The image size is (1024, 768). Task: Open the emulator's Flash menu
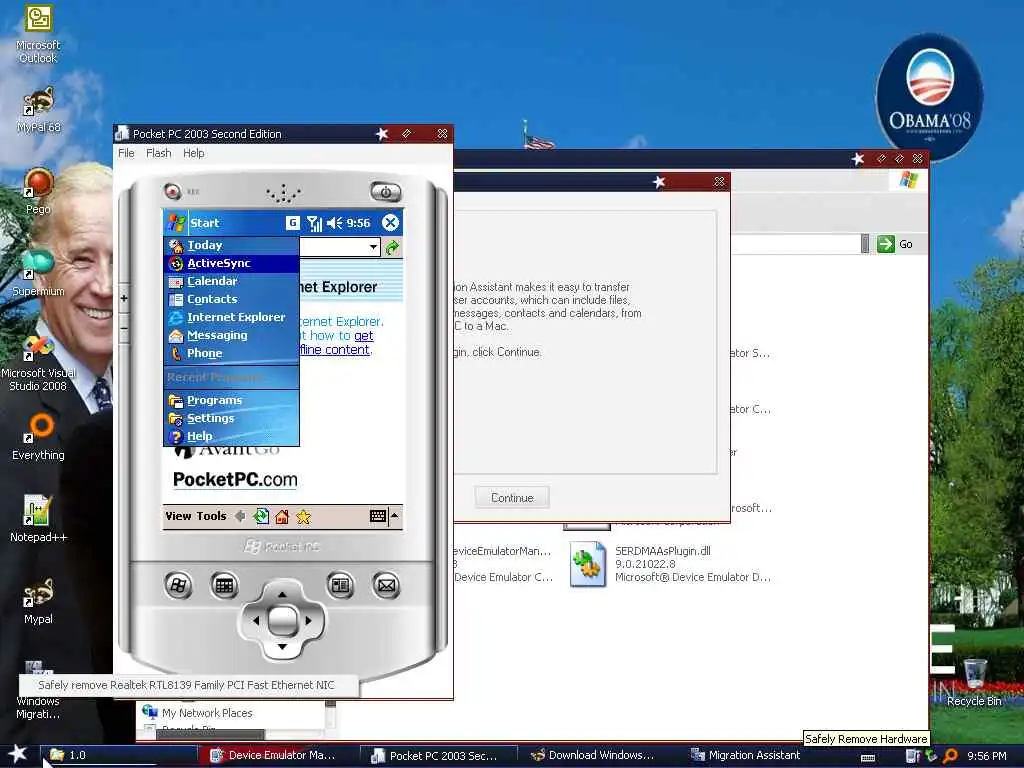pyautogui.click(x=159, y=153)
